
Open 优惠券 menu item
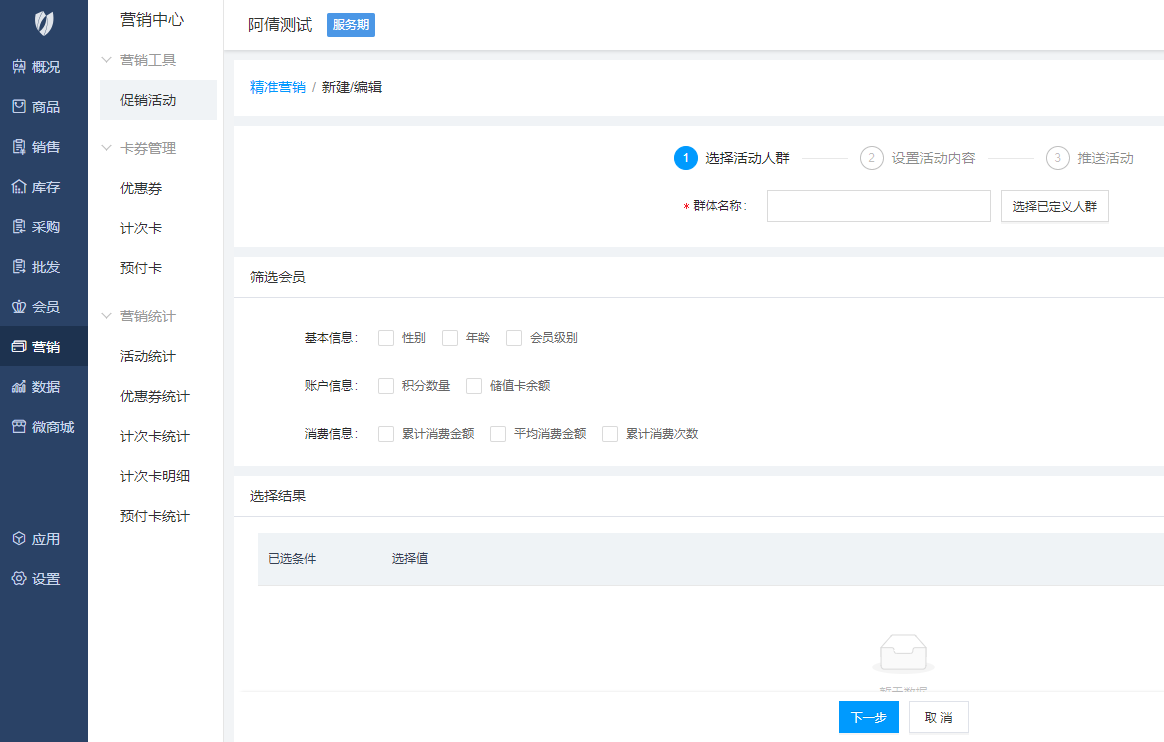tap(141, 188)
